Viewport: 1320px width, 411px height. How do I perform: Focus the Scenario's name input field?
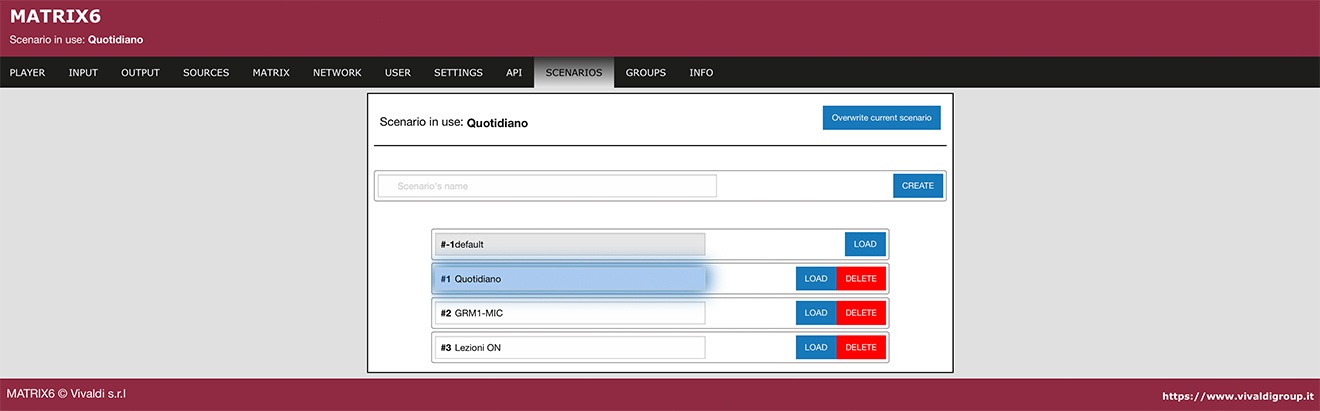coord(548,186)
